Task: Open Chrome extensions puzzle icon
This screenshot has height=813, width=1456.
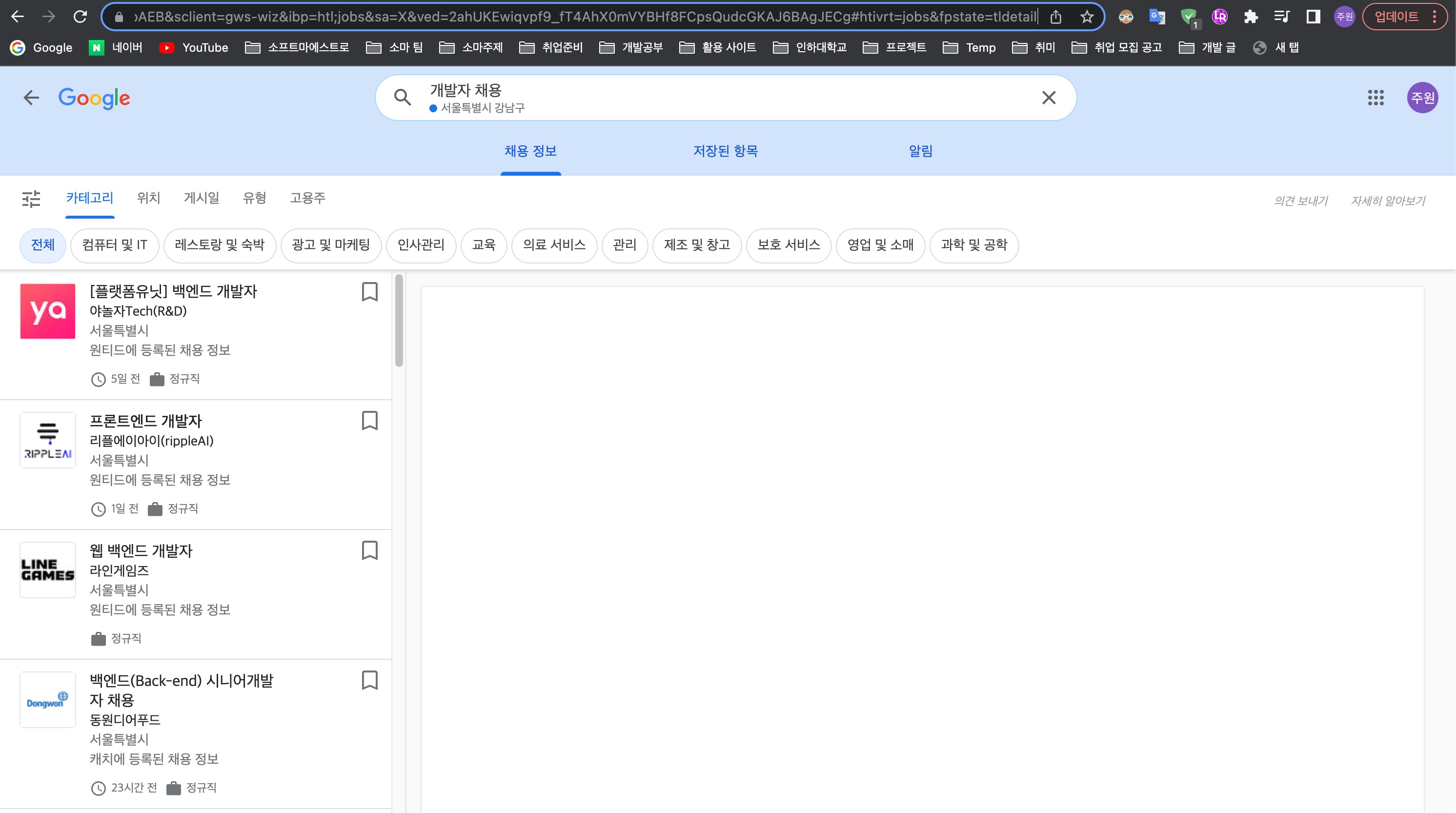Action: [x=1251, y=17]
